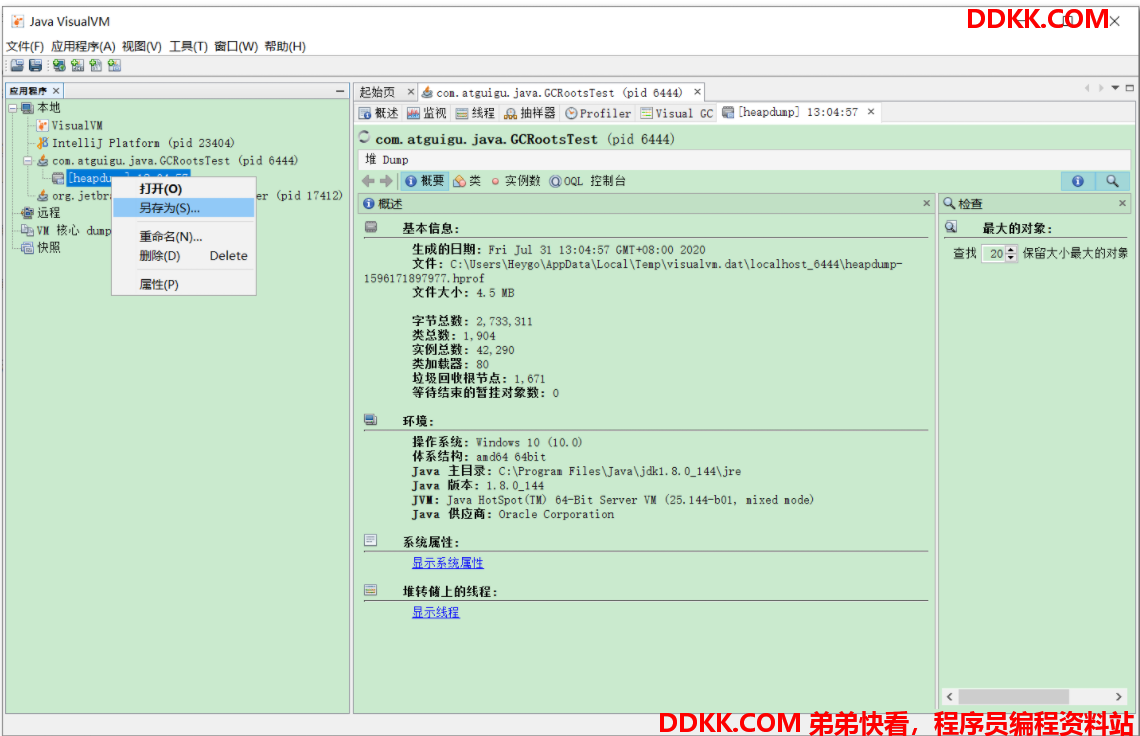Choose 重命名(N)... in the context menu
This screenshot has height=736, width=1140.
(183, 236)
